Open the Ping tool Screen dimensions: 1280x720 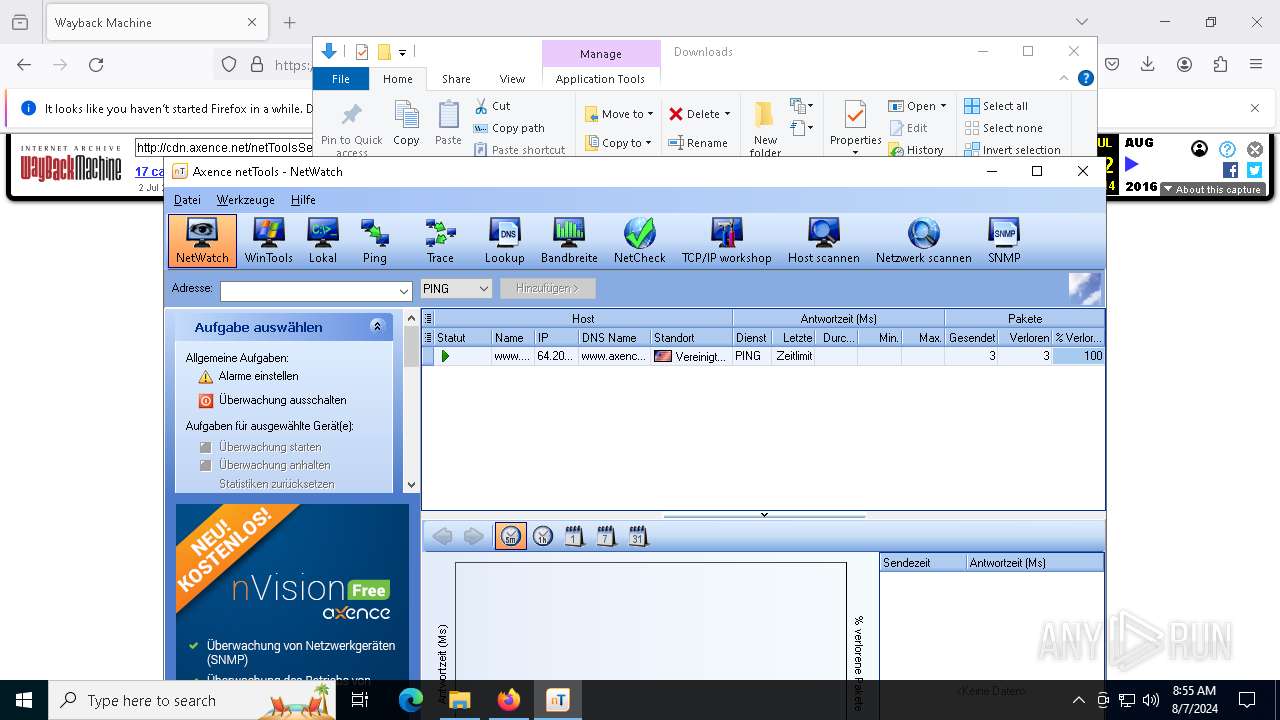375,241
